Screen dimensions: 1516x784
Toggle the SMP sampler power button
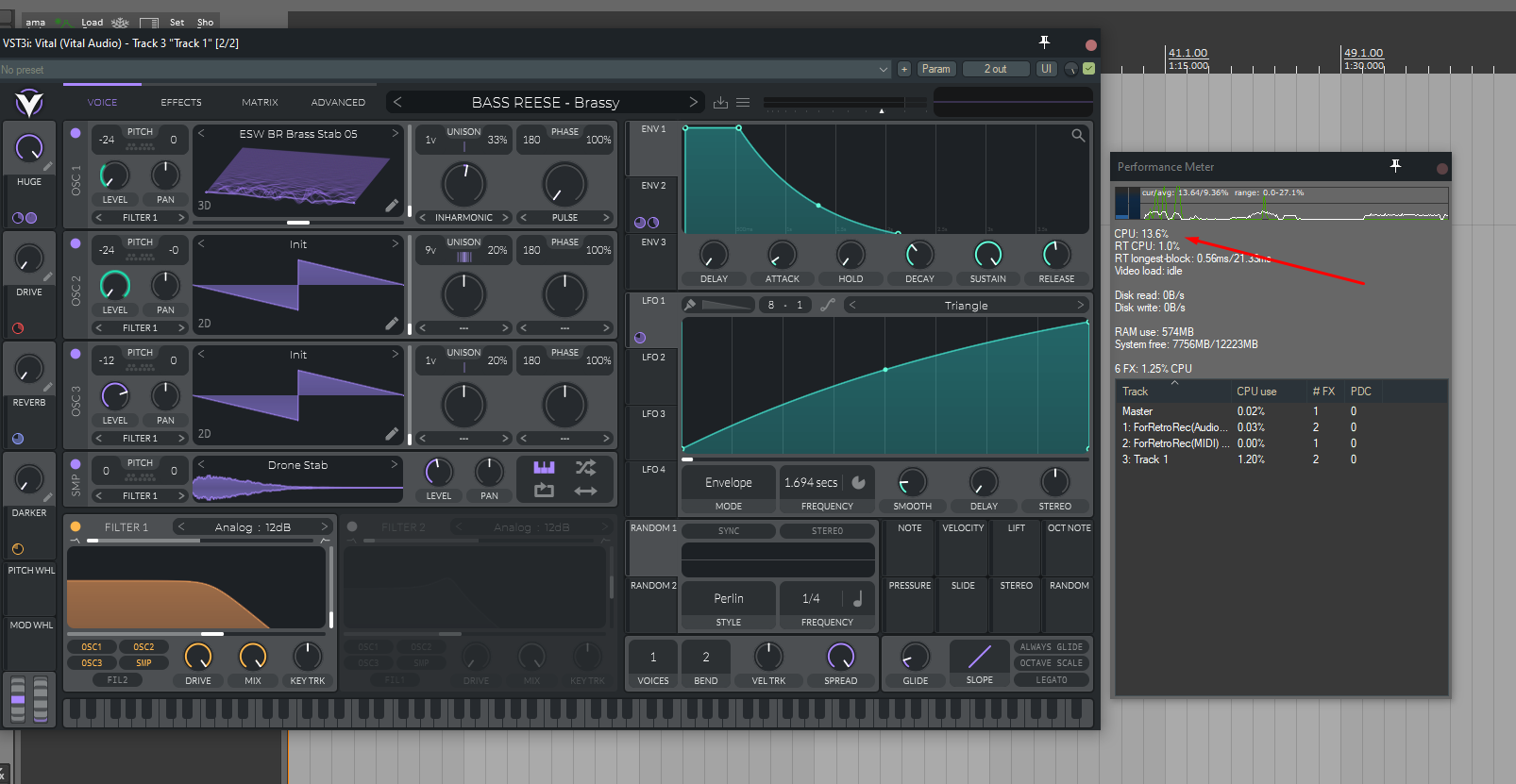(x=76, y=464)
